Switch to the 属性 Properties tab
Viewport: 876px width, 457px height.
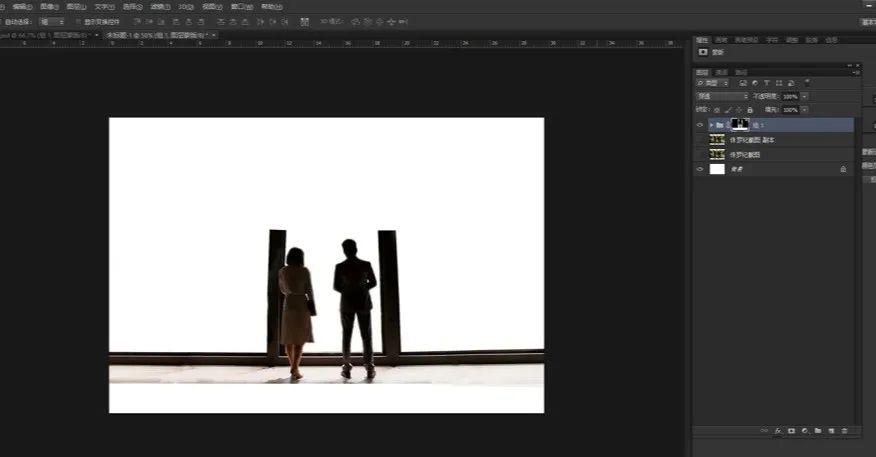[x=702, y=40]
